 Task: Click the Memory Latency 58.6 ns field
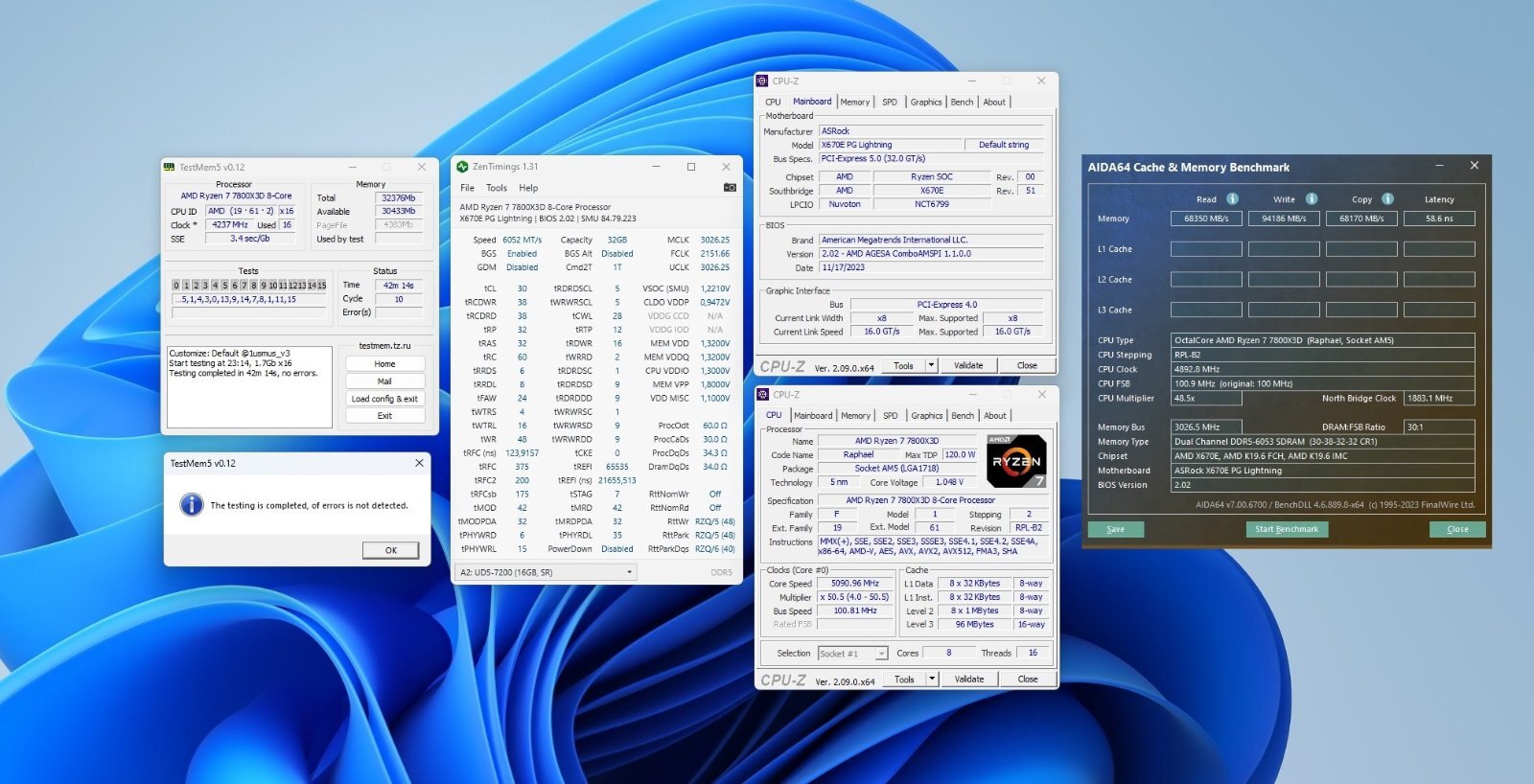click(1439, 219)
